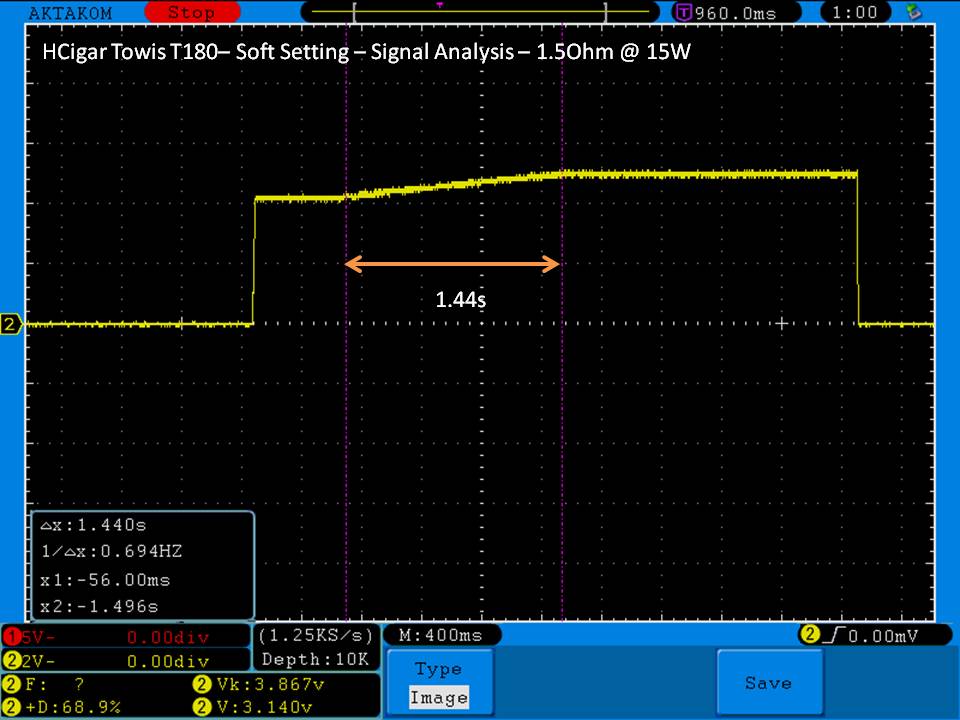Viewport: 960px width, 720px height.
Task: Open the Type Image selector
Action: pyautogui.click(x=439, y=683)
